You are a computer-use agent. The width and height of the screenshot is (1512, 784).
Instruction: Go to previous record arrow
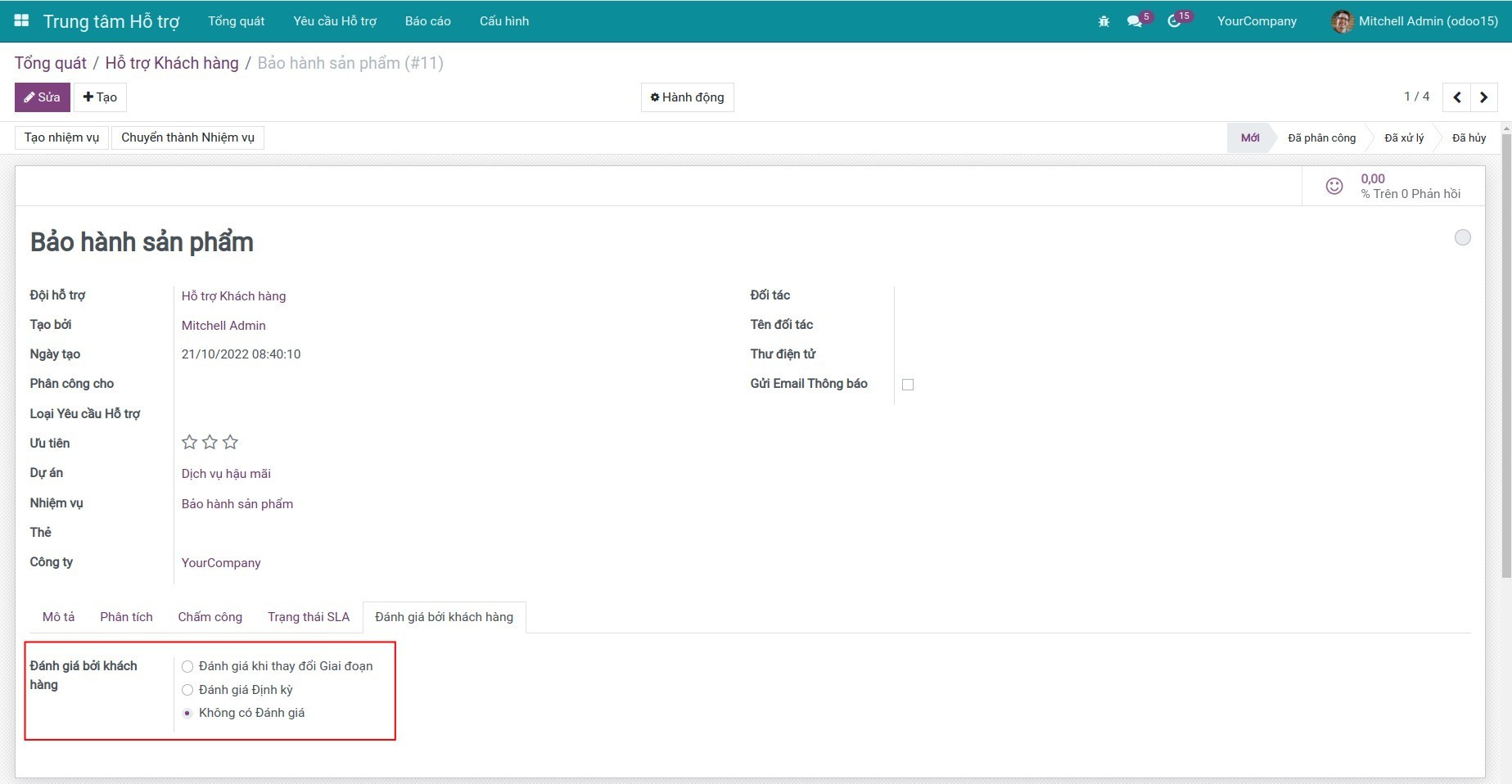1456,97
